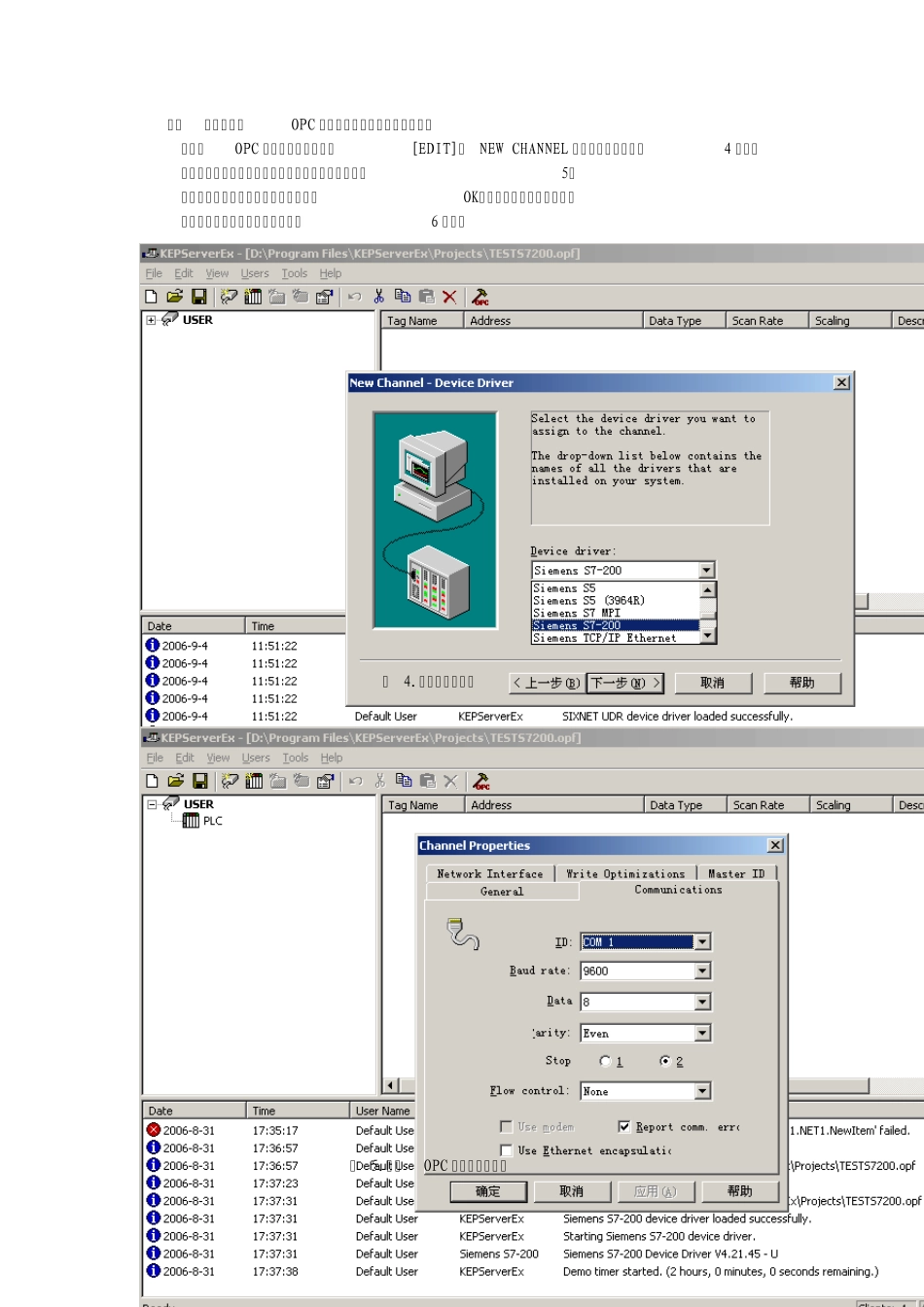Image resolution: width=924 pixels, height=1307 pixels.
Task: Switch to the Write Optimizations tab
Action: [625, 873]
